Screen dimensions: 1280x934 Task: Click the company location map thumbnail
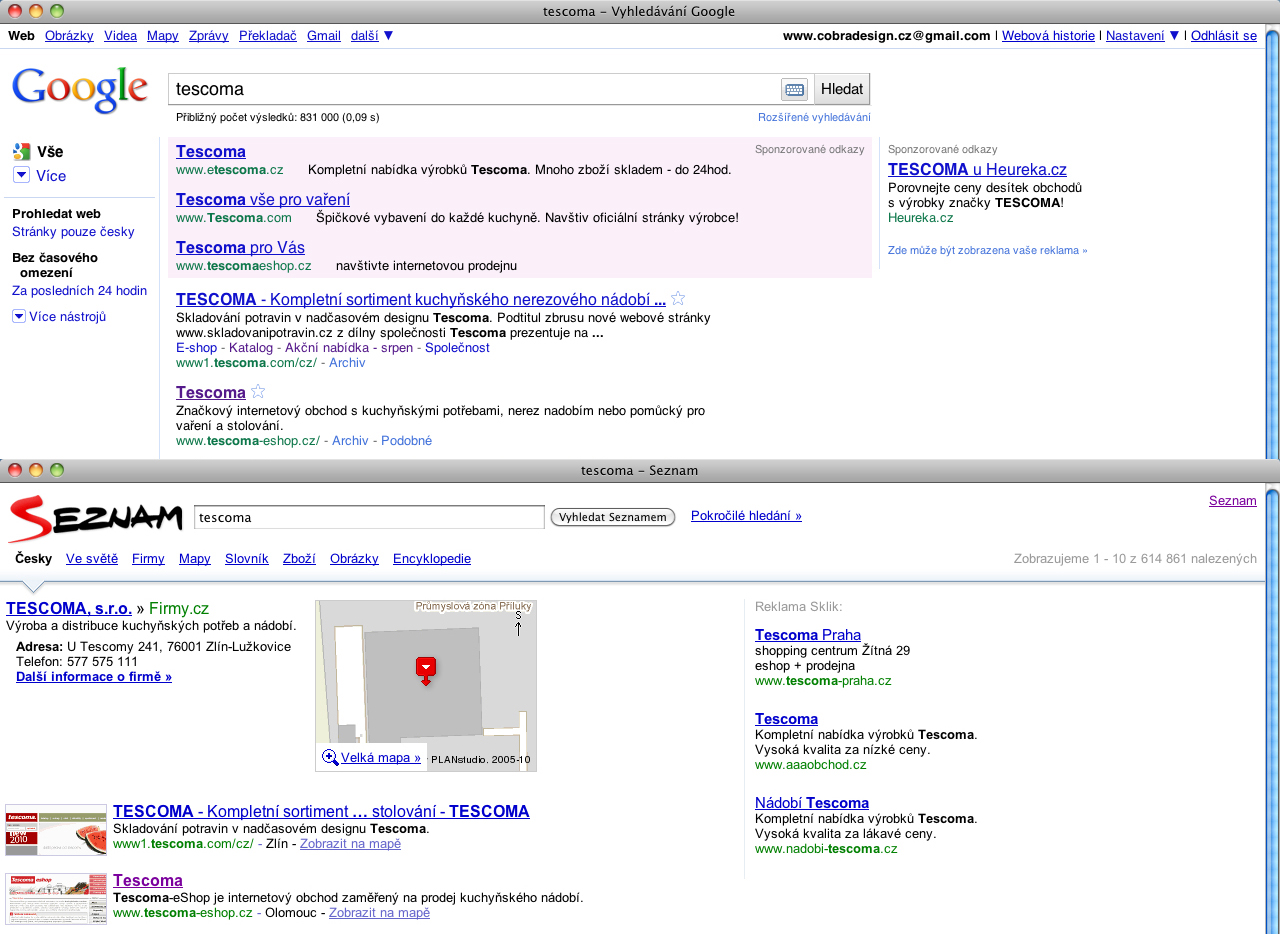click(426, 686)
